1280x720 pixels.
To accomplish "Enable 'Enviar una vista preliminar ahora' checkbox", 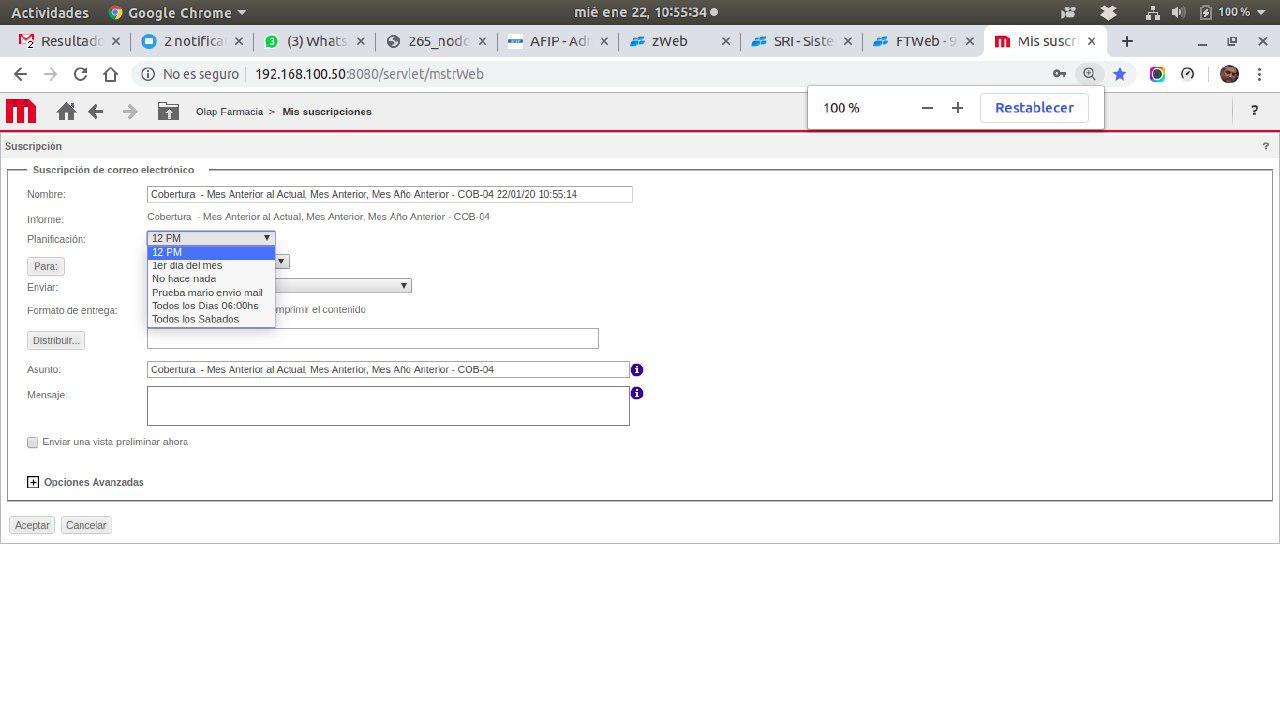I will (x=33, y=442).
